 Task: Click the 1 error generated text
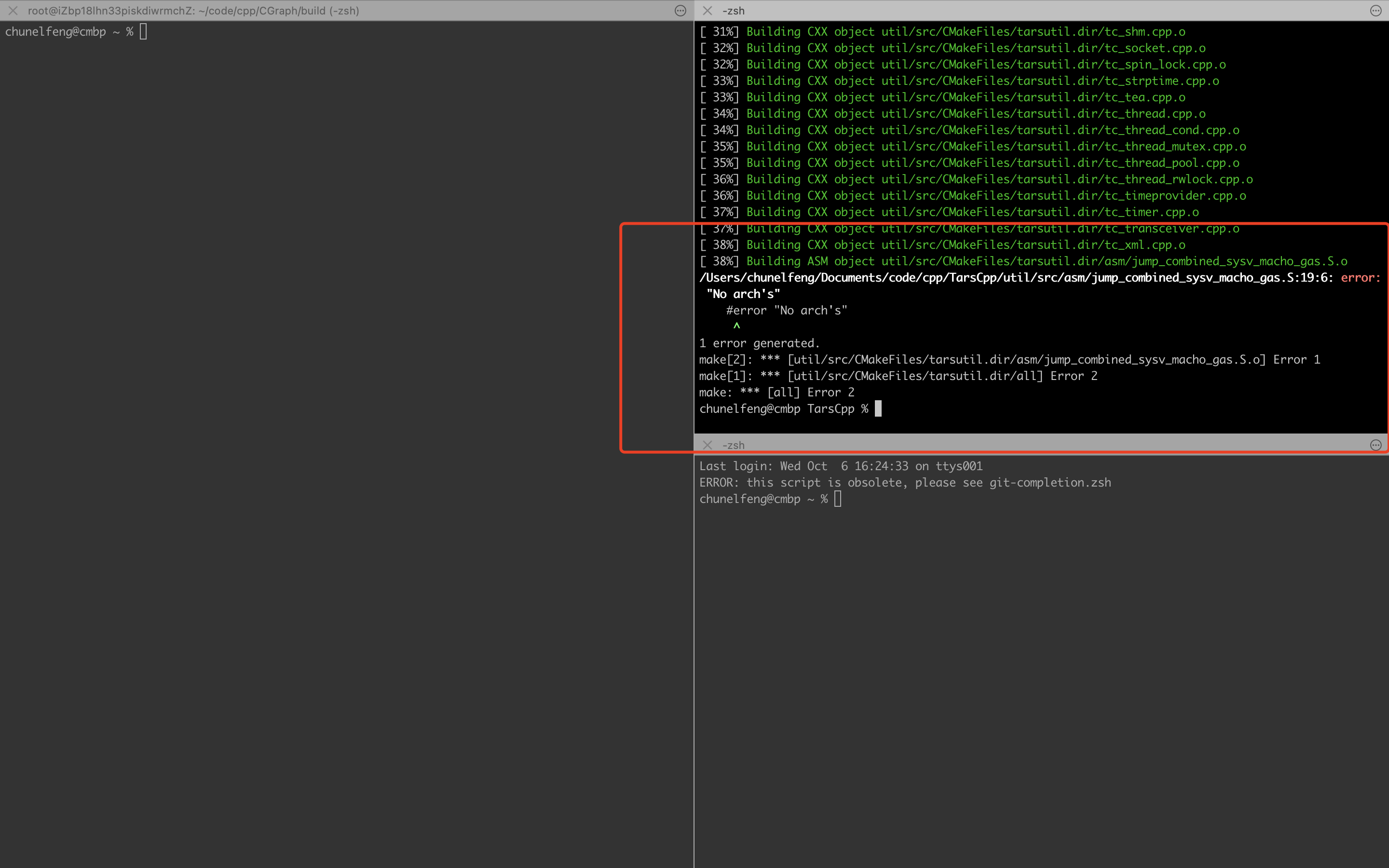click(759, 343)
